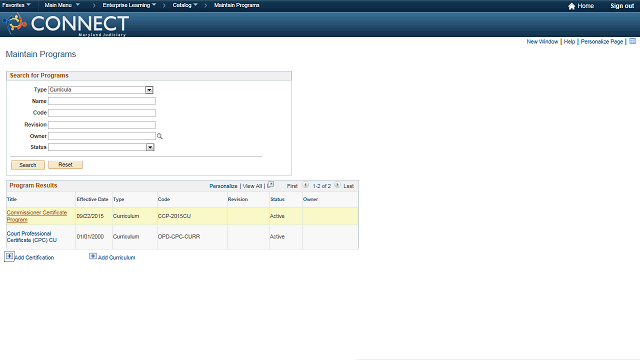Sort results by Effective Date column
This screenshot has width=640, height=360.
pyautogui.click(x=92, y=199)
